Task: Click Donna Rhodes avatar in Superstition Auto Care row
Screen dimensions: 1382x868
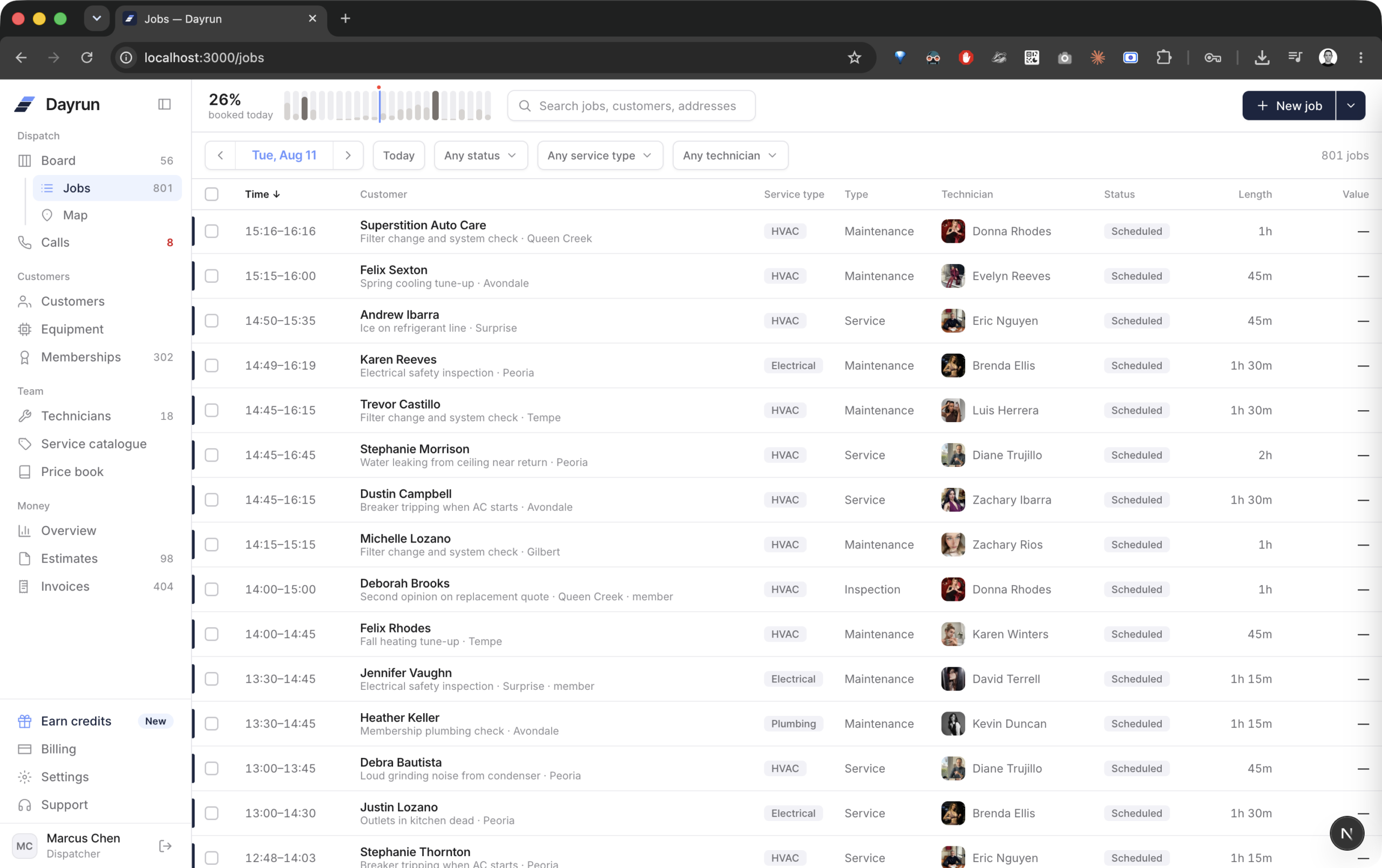Action: click(x=953, y=231)
